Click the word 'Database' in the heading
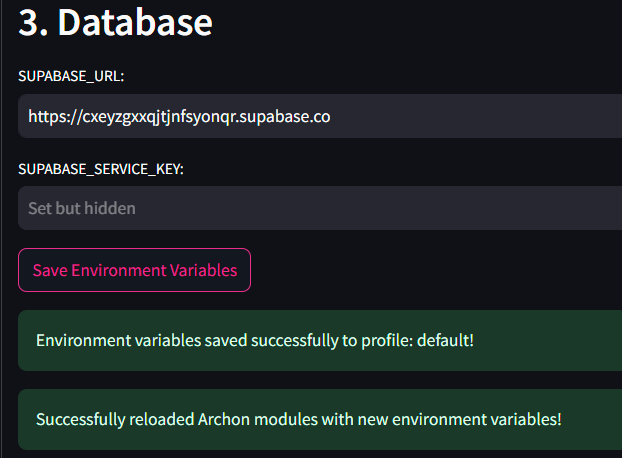 (x=135, y=22)
